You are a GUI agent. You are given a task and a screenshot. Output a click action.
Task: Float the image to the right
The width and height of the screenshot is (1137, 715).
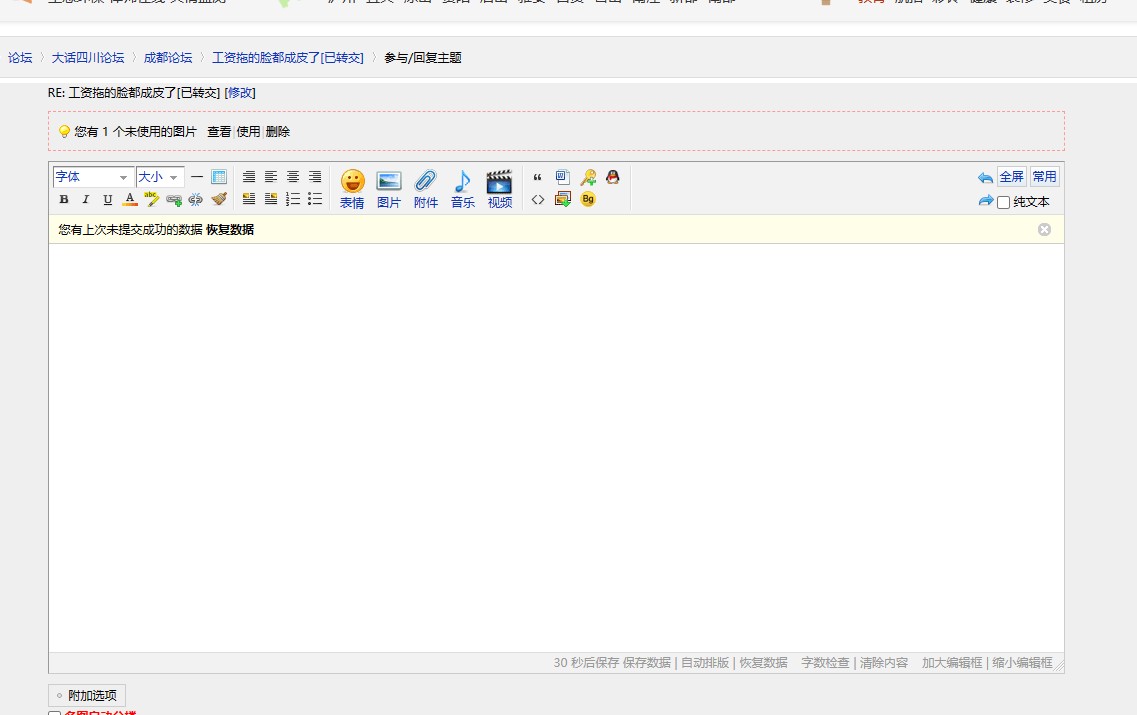coord(270,199)
